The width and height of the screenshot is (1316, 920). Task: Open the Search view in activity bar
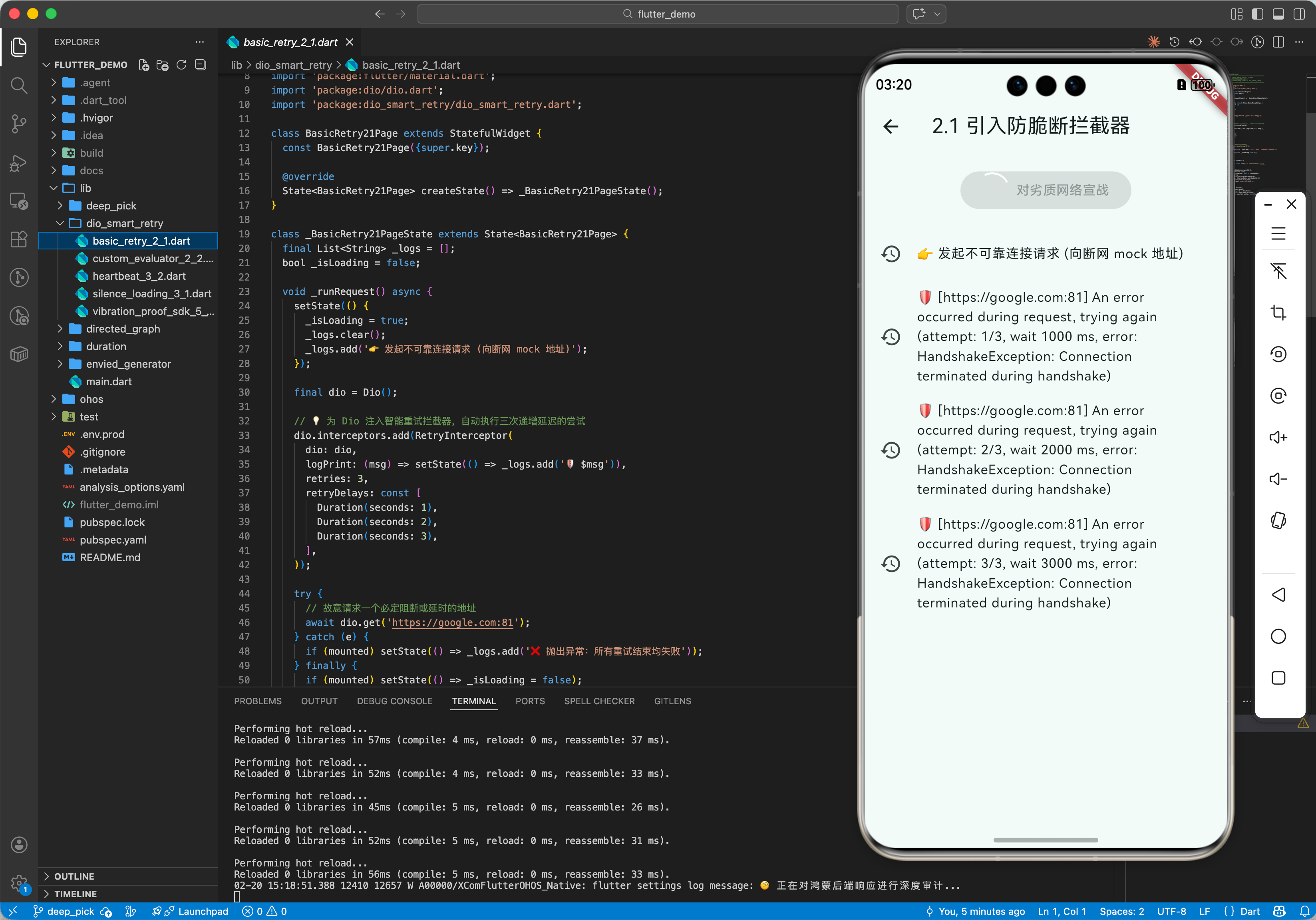tap(19, 86)
